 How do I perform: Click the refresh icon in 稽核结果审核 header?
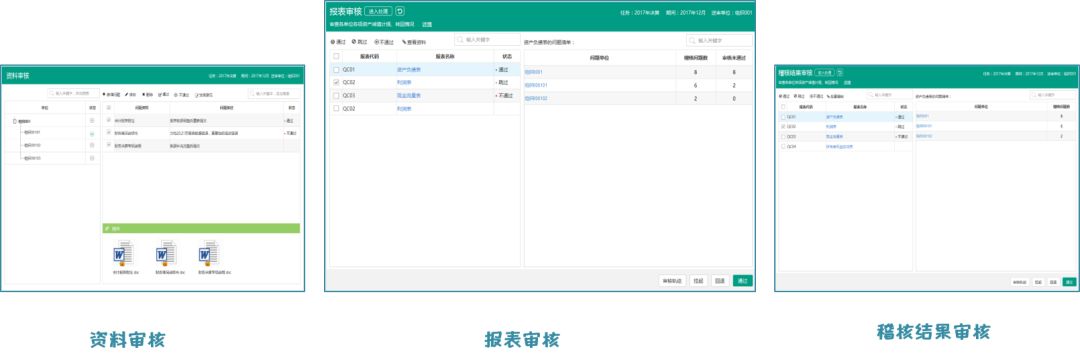click(x=840, y=73)
